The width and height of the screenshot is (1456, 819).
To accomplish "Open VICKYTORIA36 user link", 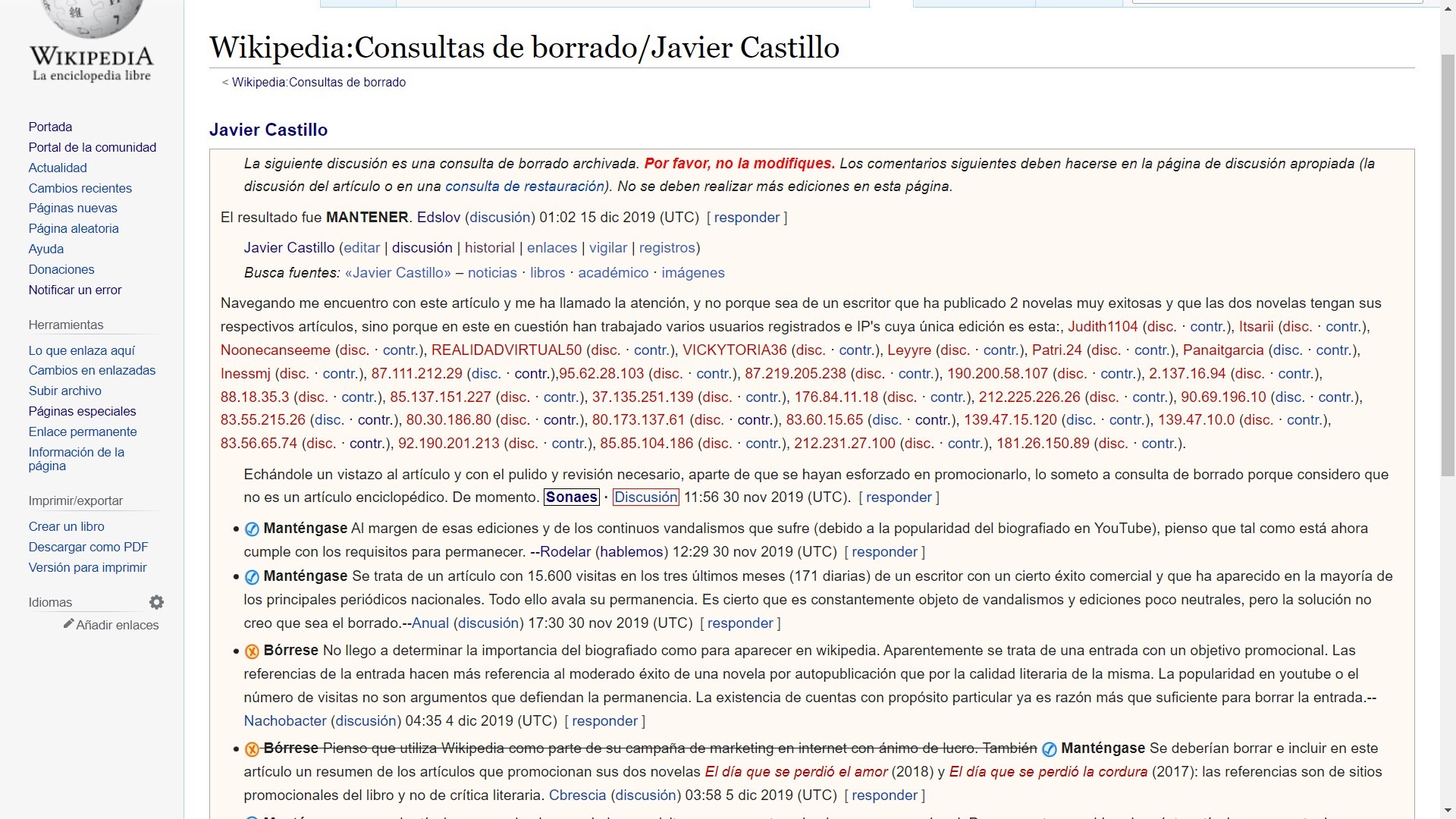I will [x=735, y=350].
